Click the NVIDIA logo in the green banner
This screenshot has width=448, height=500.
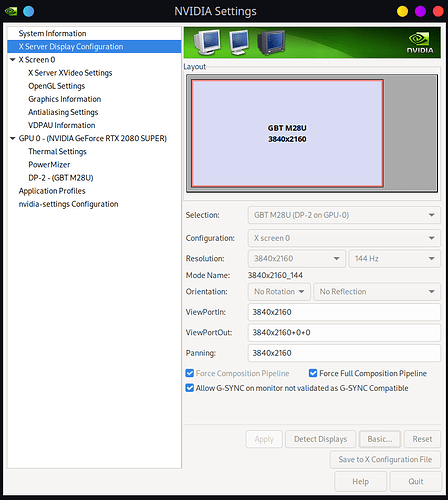coord(420,43)
